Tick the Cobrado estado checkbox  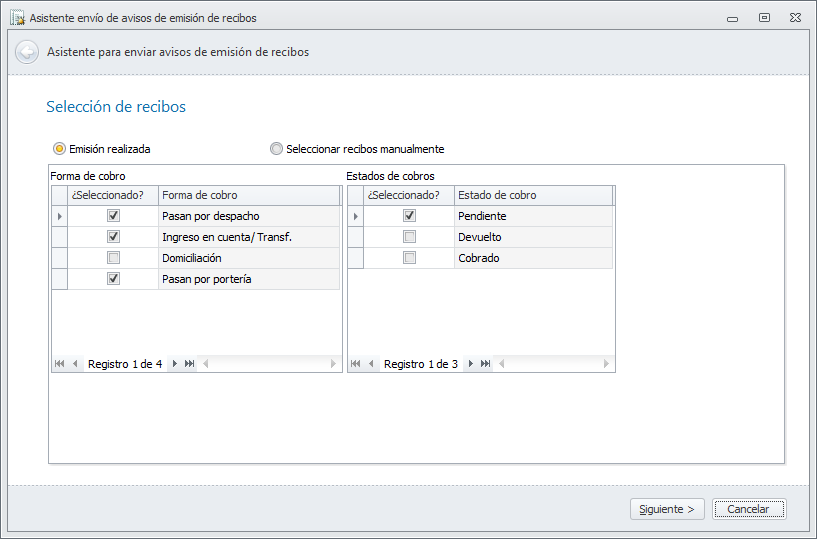[x=409, y=258]
